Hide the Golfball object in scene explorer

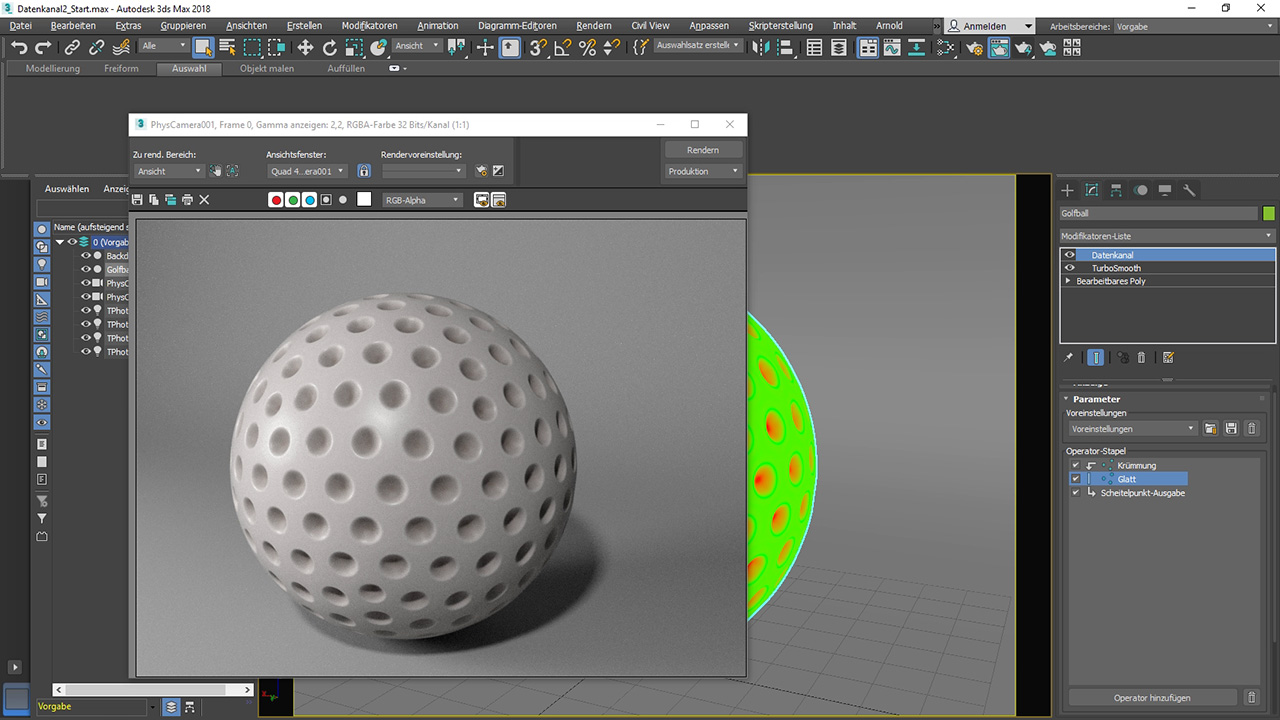(85, 269)
